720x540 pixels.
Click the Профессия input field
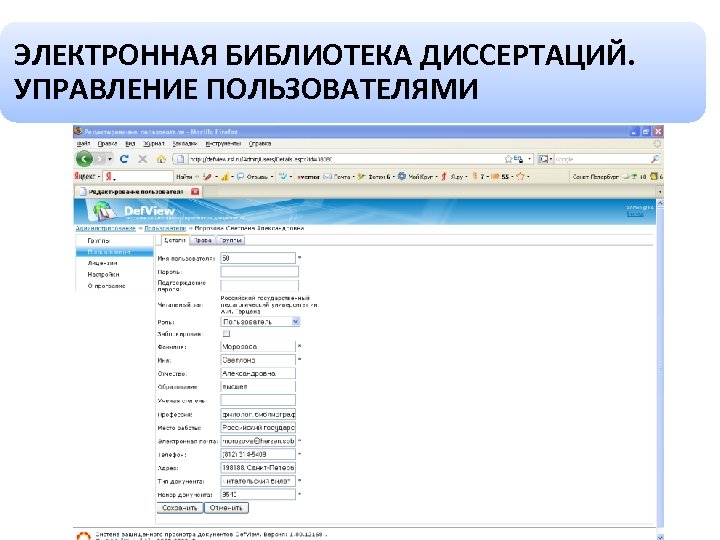(x=258, y=414)
